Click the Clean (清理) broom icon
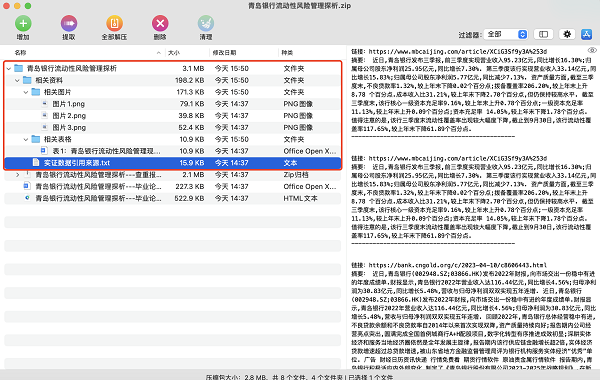This screenshot has height=380, width=600. coord(206,24)
